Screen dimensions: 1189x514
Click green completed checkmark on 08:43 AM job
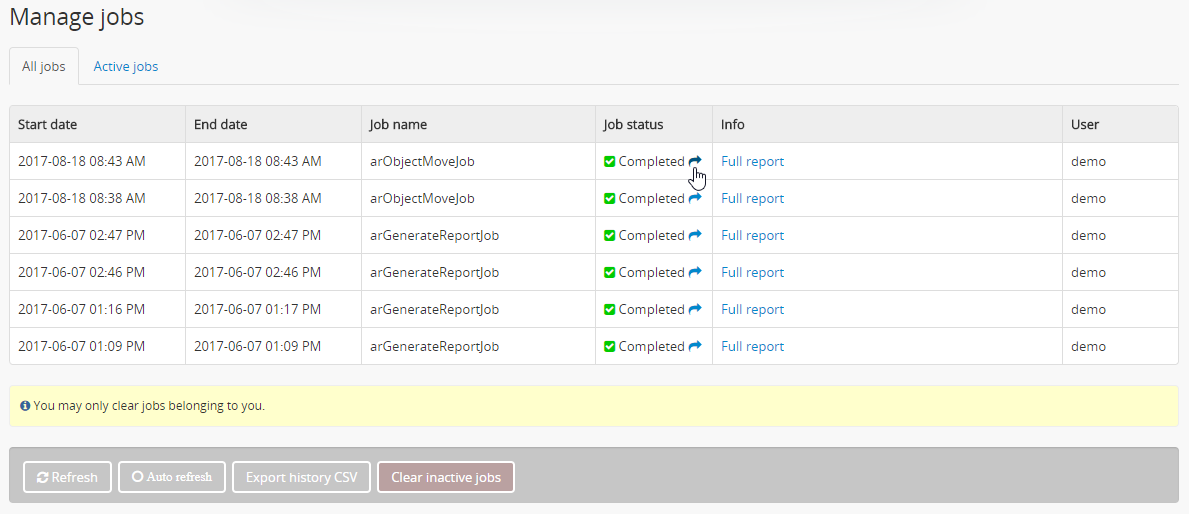[x=610, y=161]
